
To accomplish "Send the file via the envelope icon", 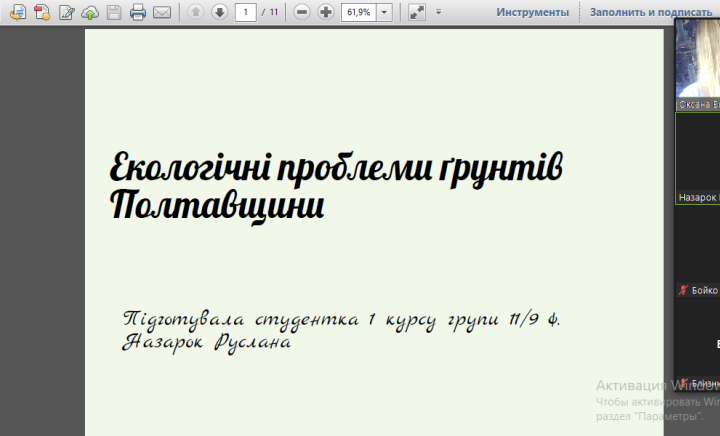I will point(162,12).
